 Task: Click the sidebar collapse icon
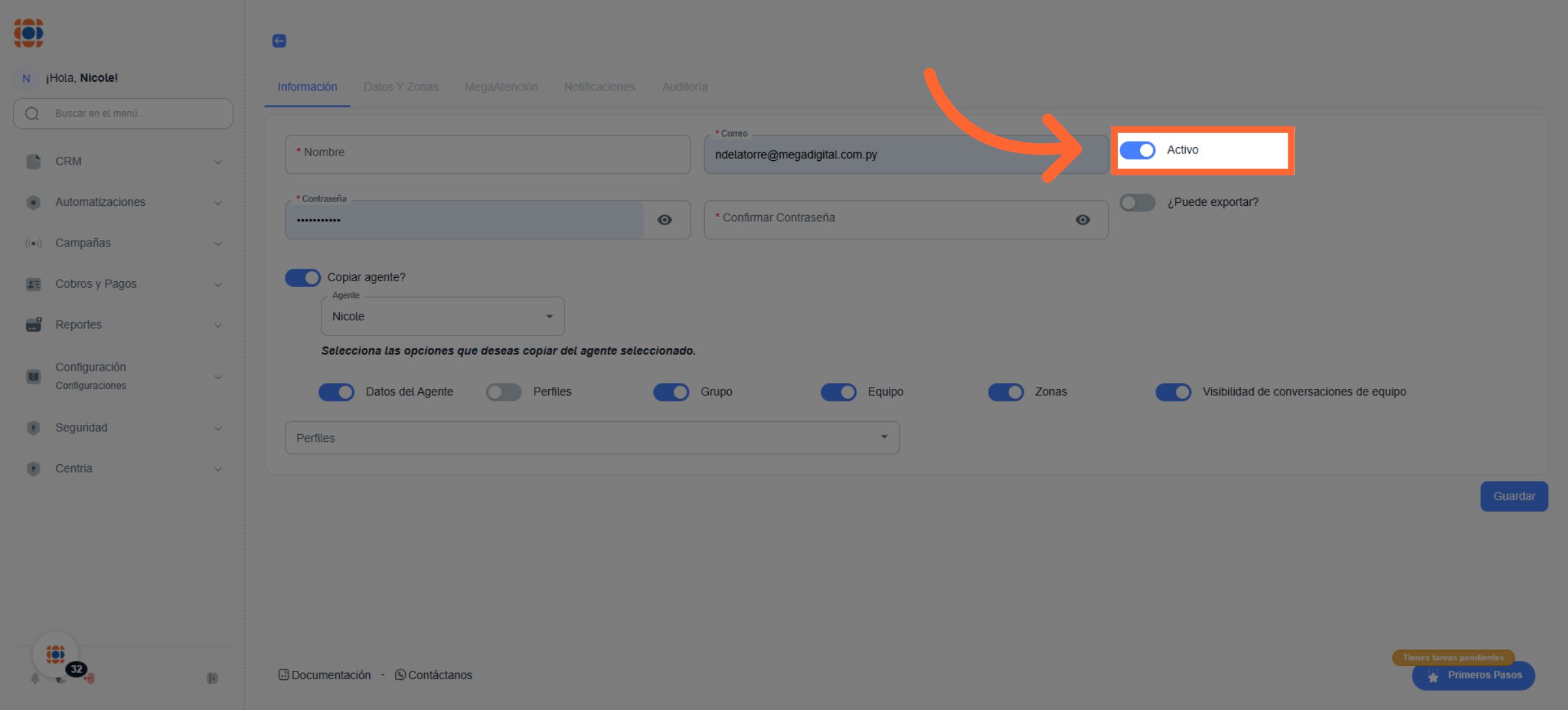[x=212, y=678]
